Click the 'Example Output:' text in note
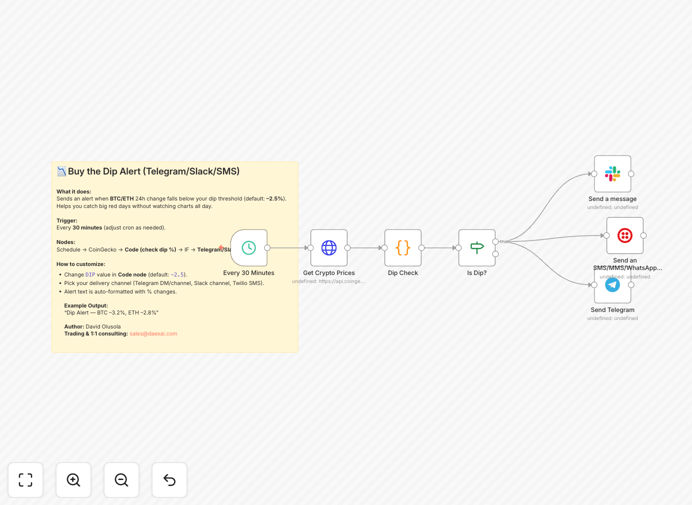692x505 pixels. pos(86,305)
